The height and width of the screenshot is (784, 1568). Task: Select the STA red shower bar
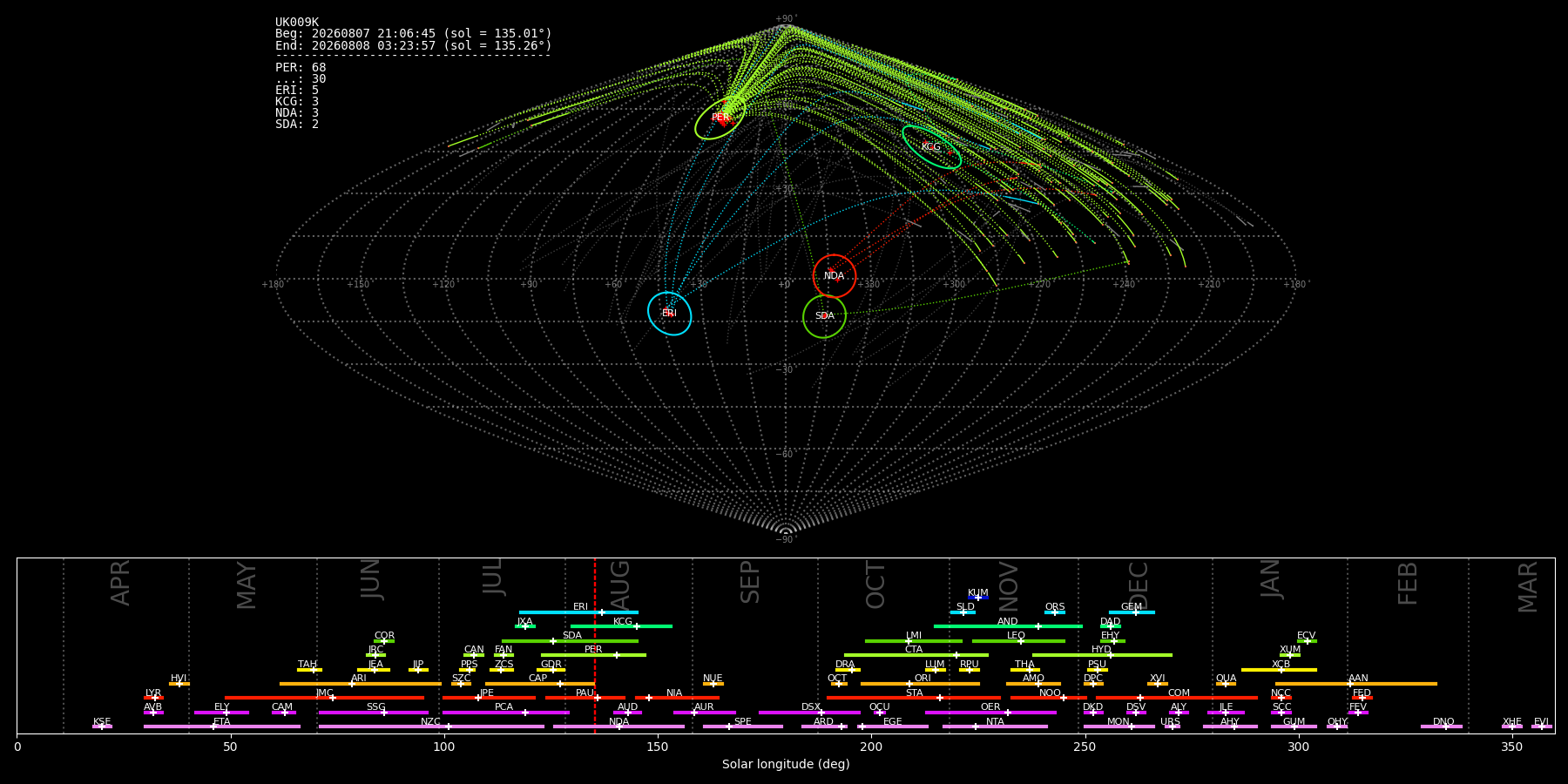click(x=914, y=698)
